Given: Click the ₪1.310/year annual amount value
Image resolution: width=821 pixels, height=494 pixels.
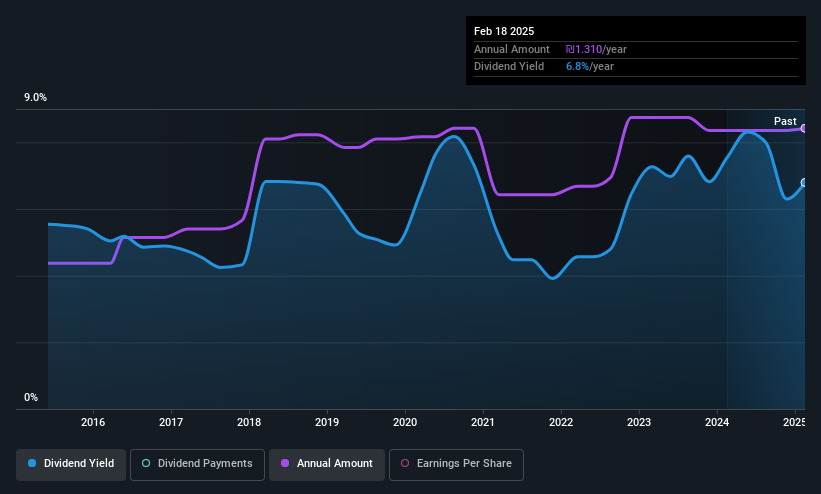Looking at the screenshot, I should pos(596,49).
